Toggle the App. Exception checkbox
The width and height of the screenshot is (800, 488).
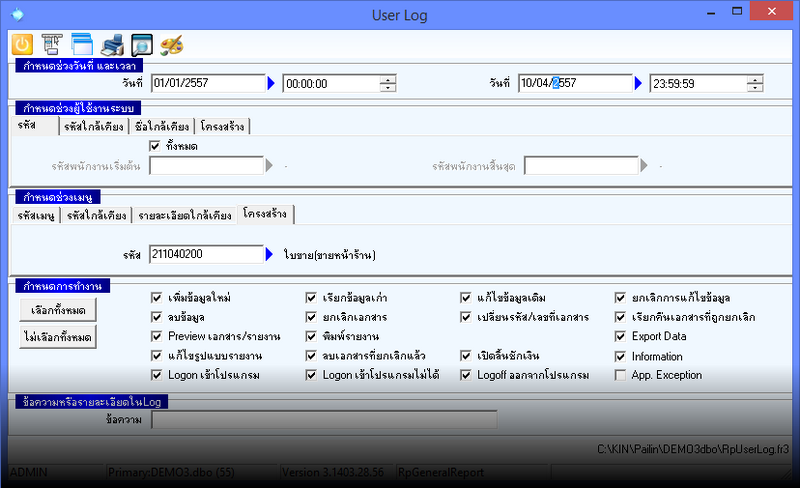click(x=621, y=375)
